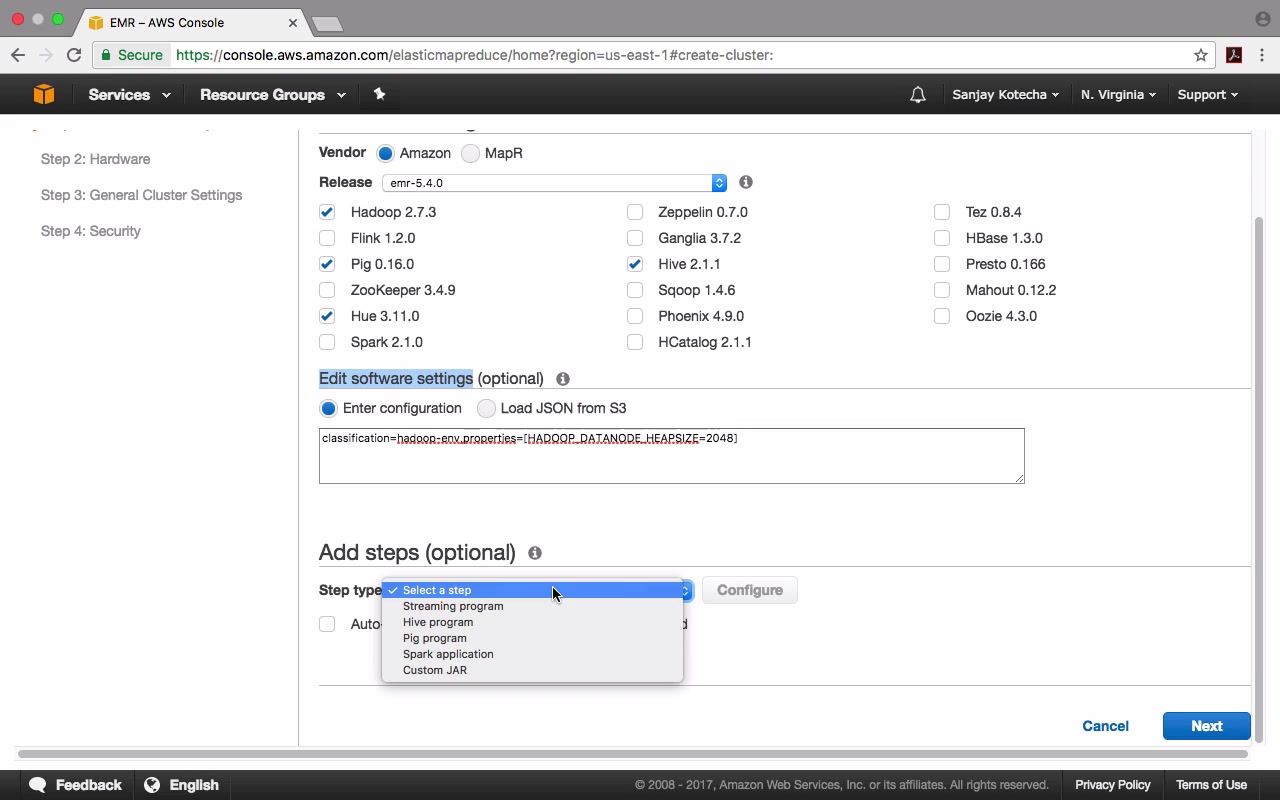
Task: Choose Hive program step type
Action: 532,622
